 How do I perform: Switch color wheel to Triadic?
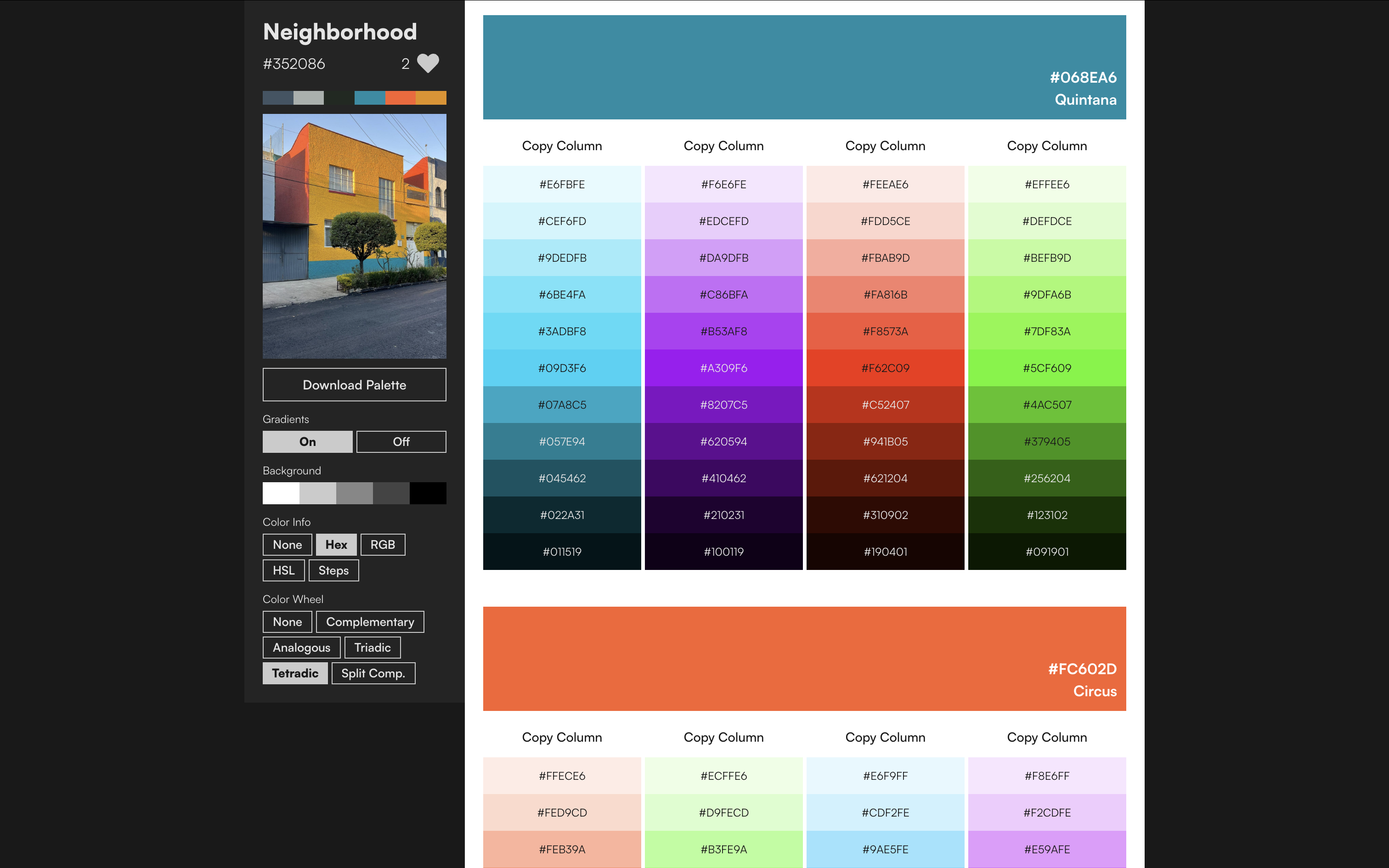tap(372, 648)
